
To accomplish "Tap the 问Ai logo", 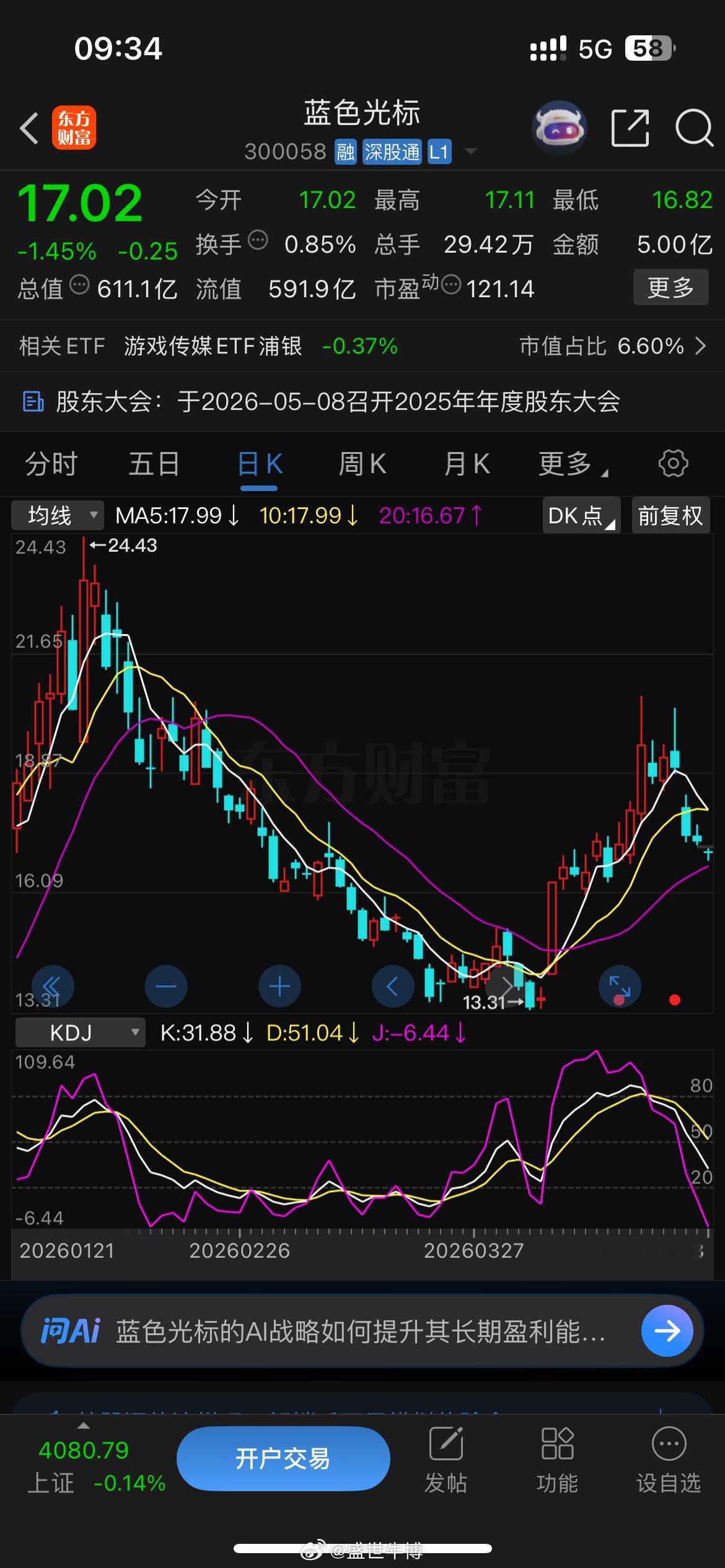I will click(x=70, y=1330).
